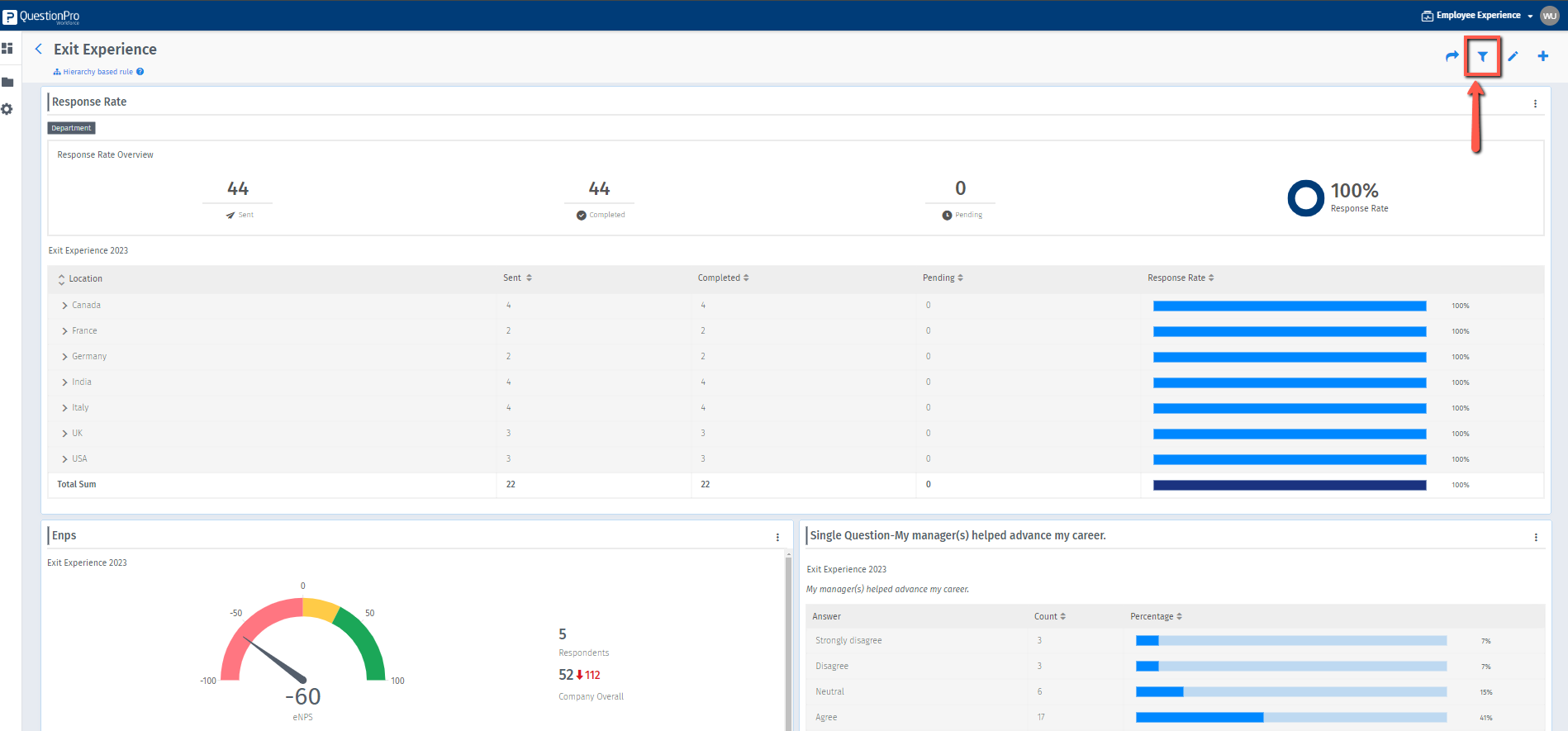
Task: Open settings gear in left sidebar
Action: [7, 109]
